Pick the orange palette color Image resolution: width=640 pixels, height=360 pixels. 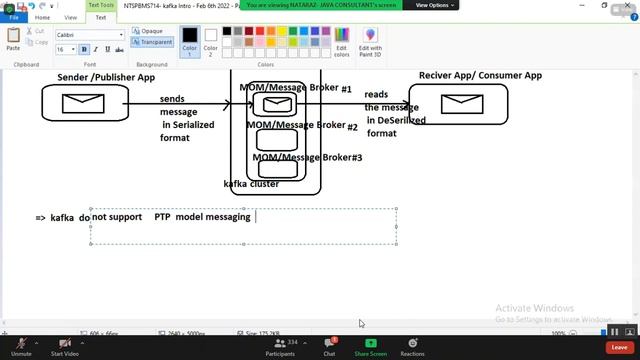(271, 31)
